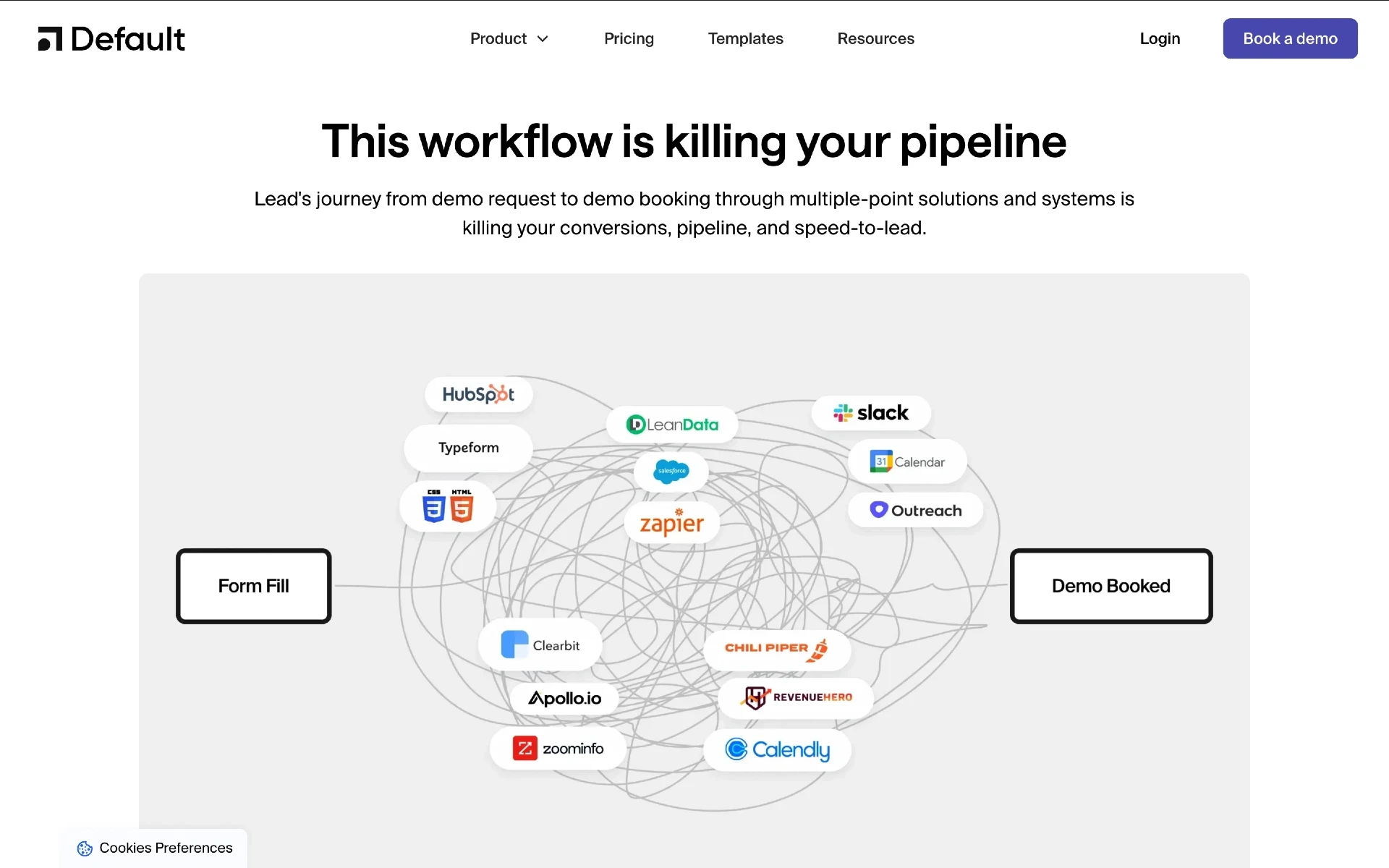Click the Login link
Screen dimensions: 1389x868
(1159, 38)
